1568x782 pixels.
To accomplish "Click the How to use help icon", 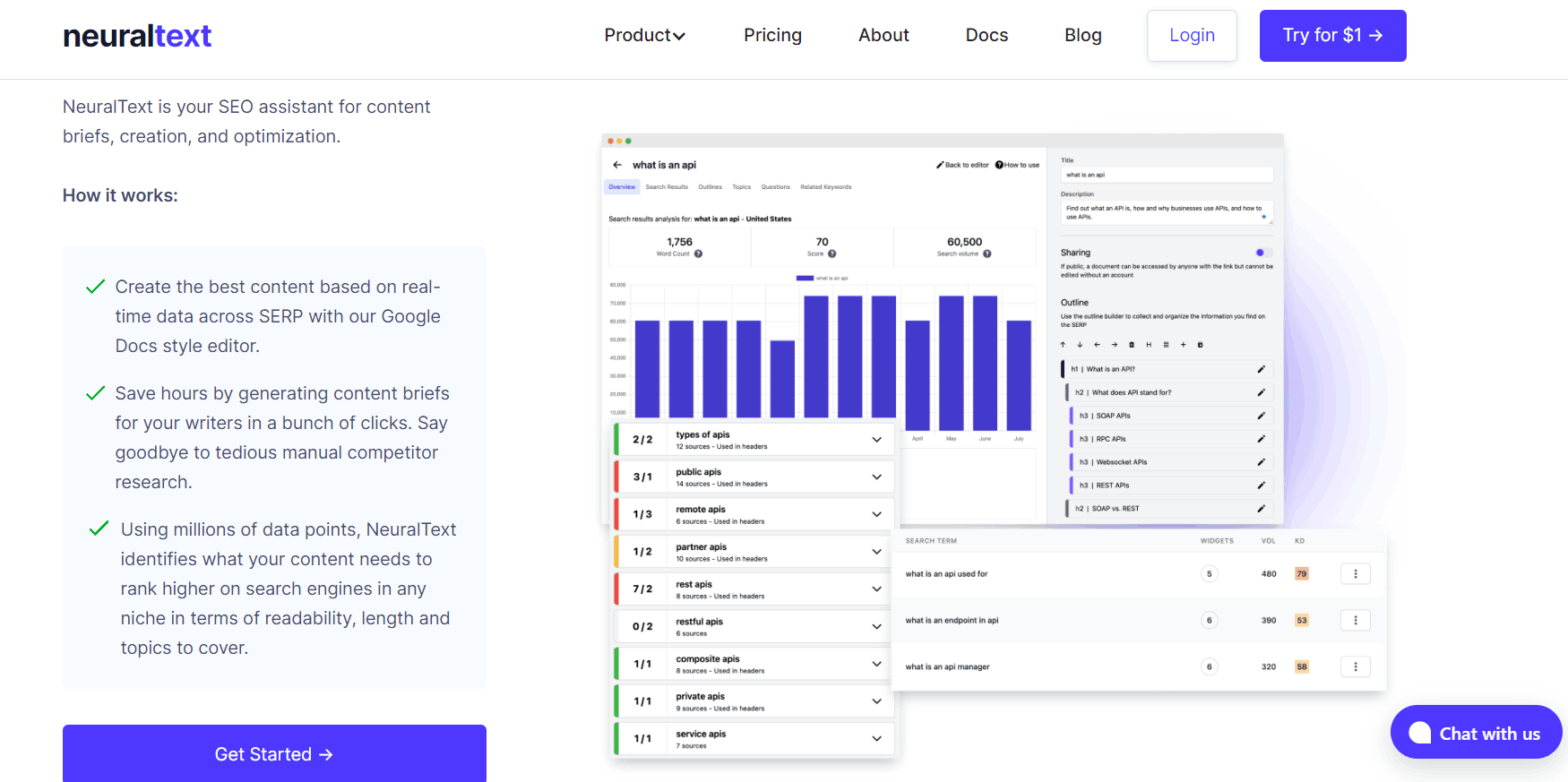I will (999, 165).
